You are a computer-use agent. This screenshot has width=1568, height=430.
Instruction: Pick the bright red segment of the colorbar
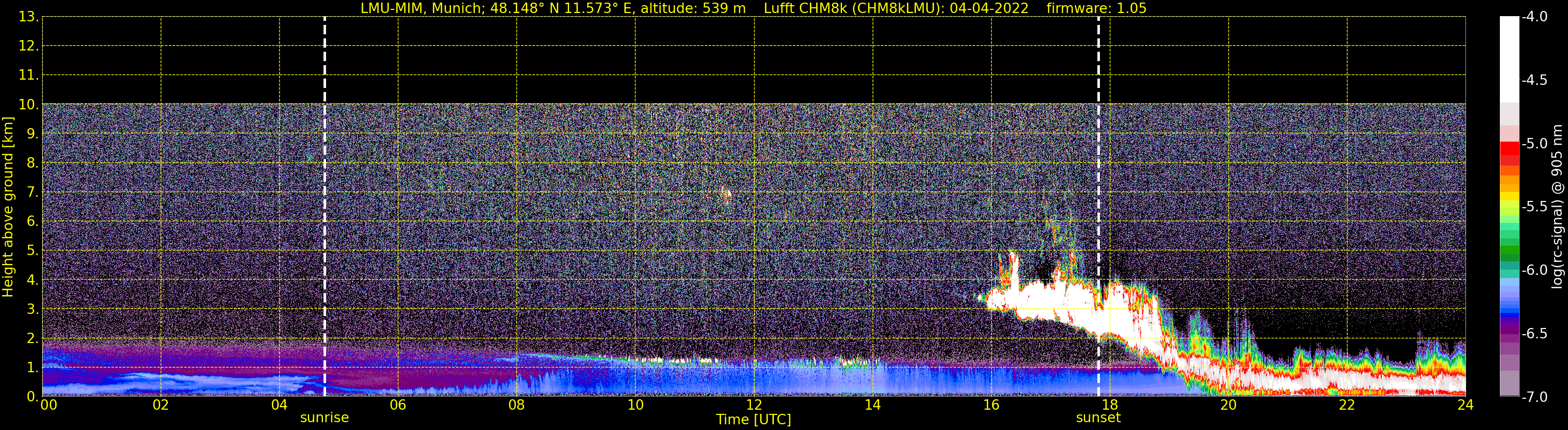(x=1509, y=148)
